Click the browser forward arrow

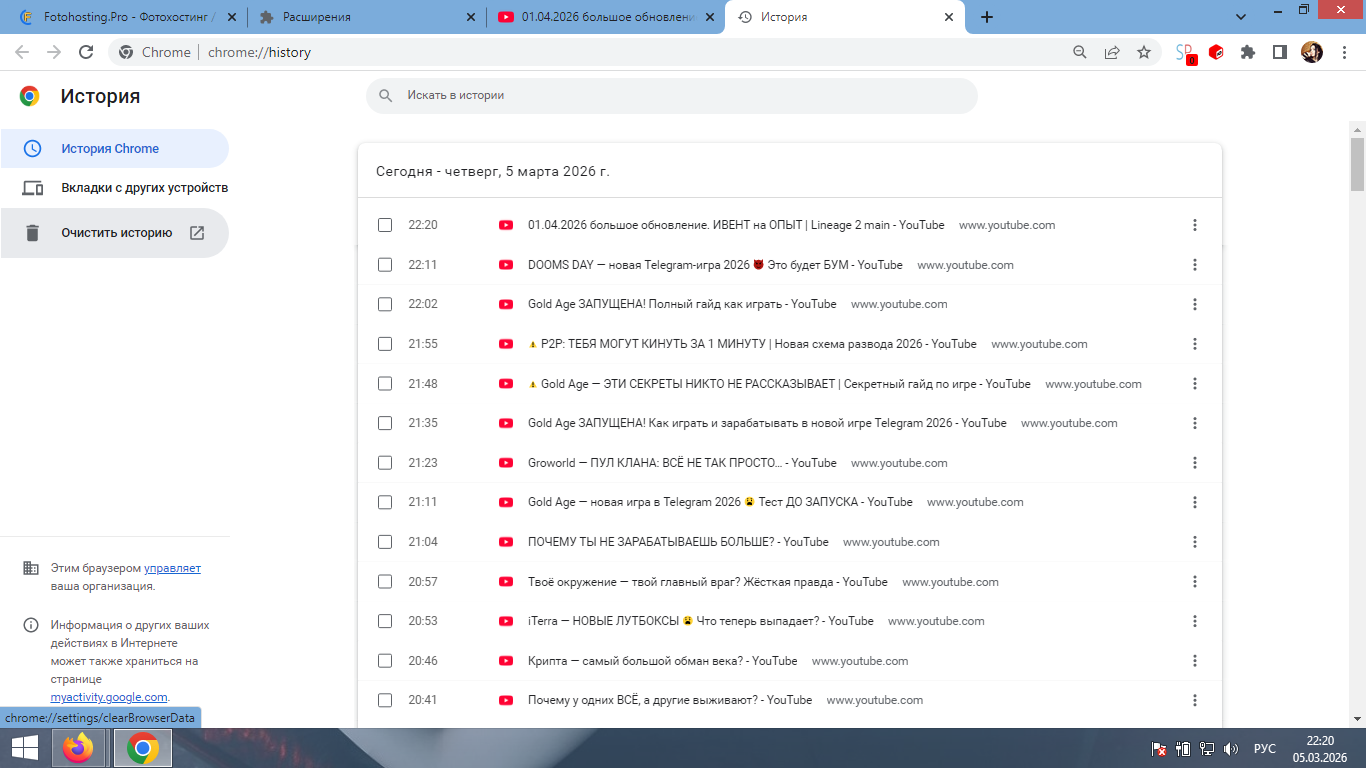[54, 52]
